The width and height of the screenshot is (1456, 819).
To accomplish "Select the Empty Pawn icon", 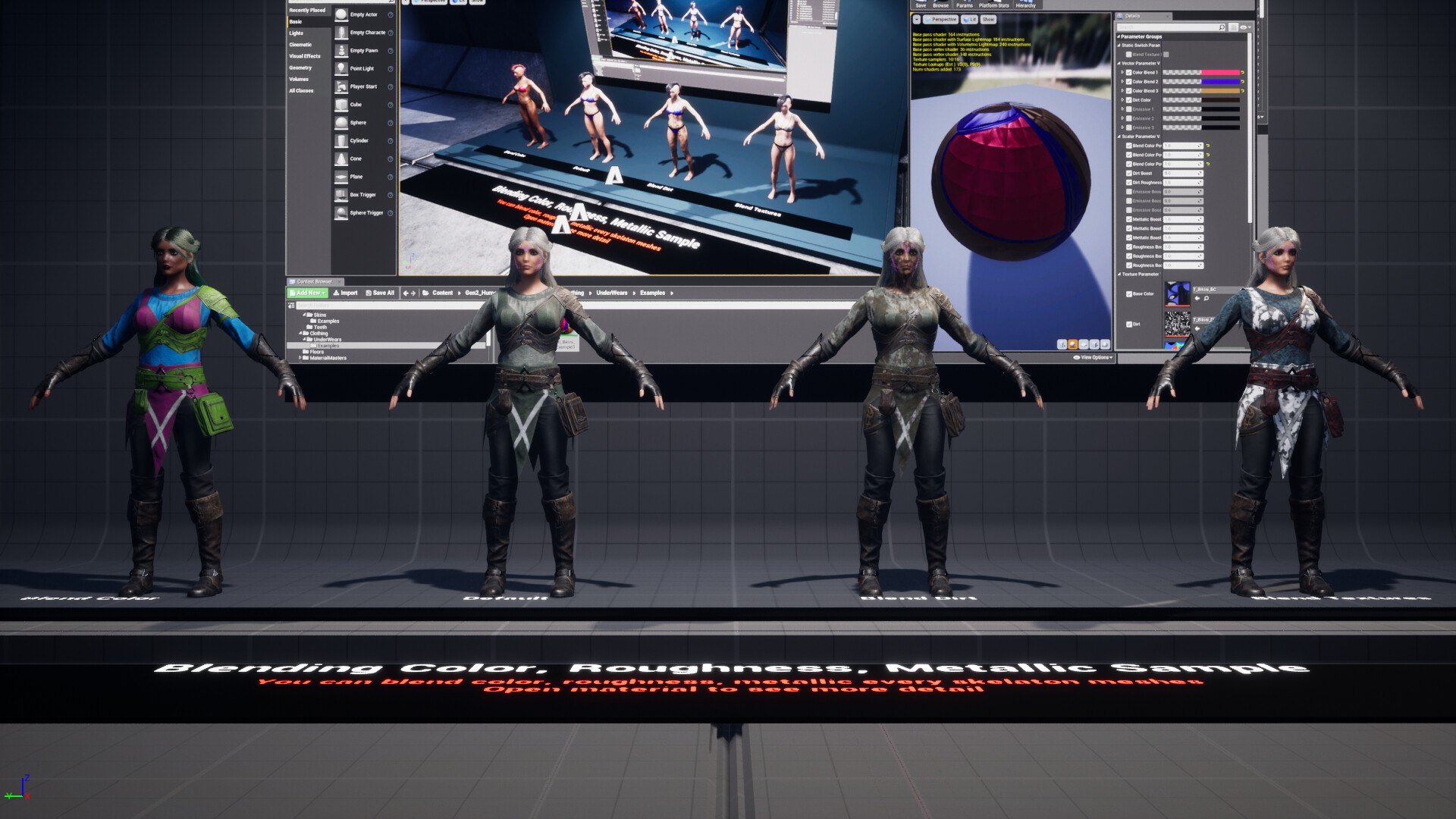I will point(341,51).
